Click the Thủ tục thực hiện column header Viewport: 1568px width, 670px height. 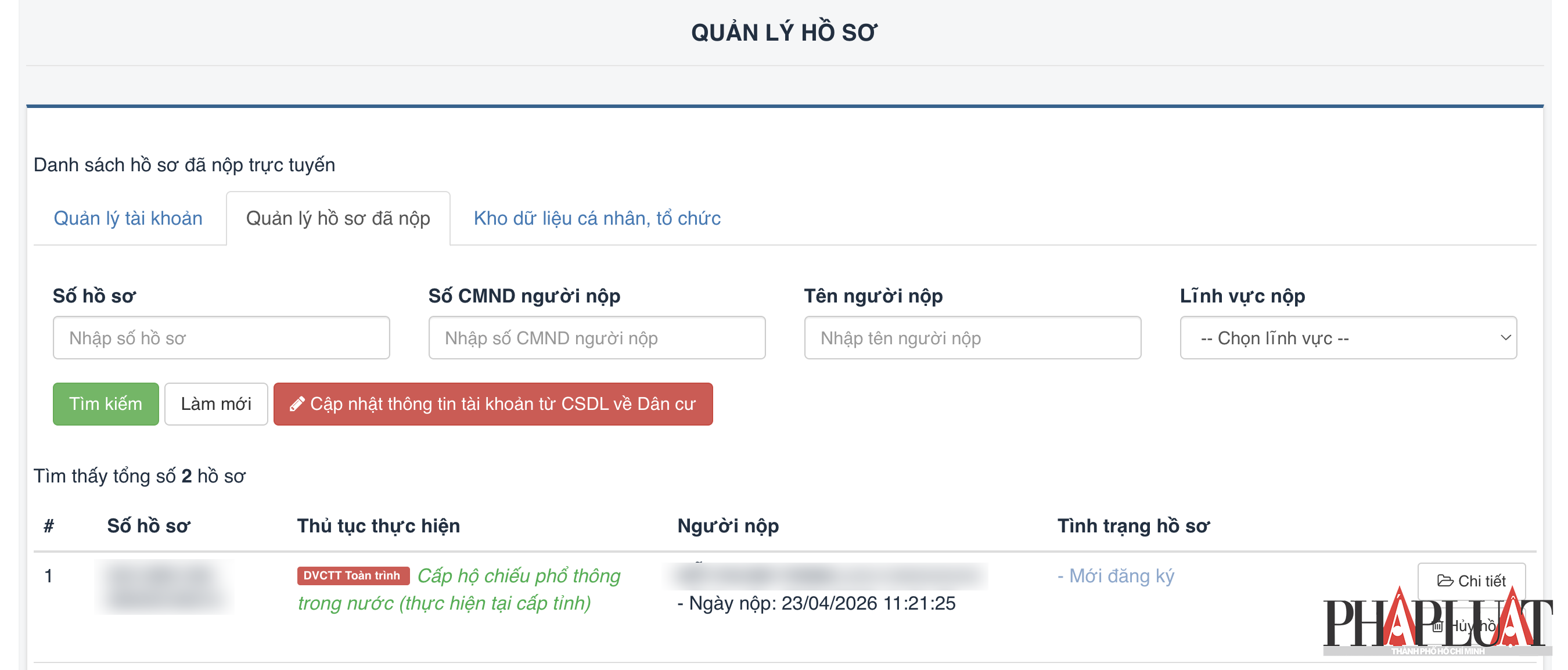point(378,526)
